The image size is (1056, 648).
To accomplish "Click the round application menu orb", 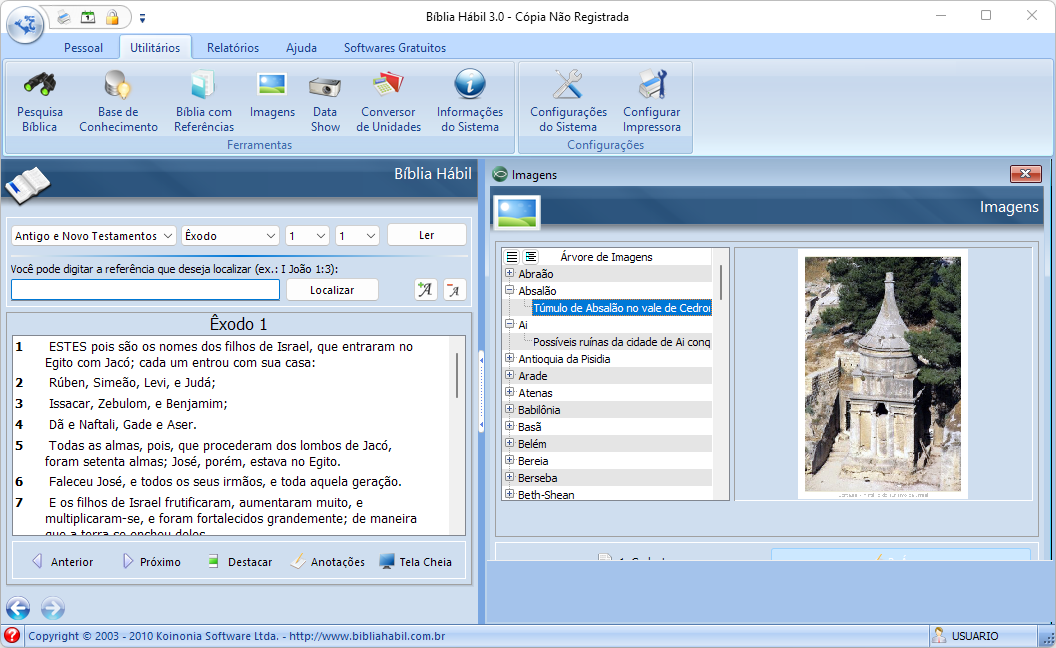I will [x=25, y=25].
